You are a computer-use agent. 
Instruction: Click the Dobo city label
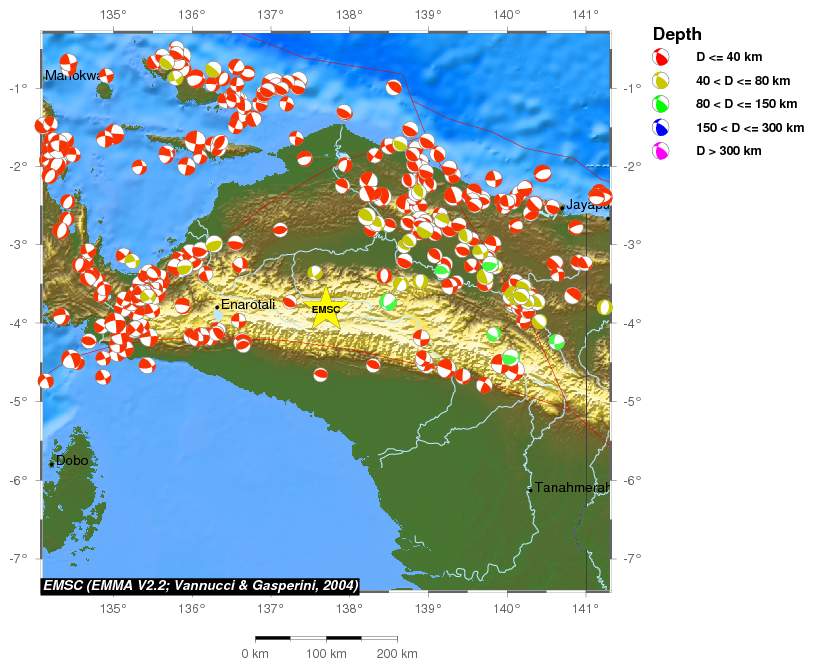tap(72, 461)
